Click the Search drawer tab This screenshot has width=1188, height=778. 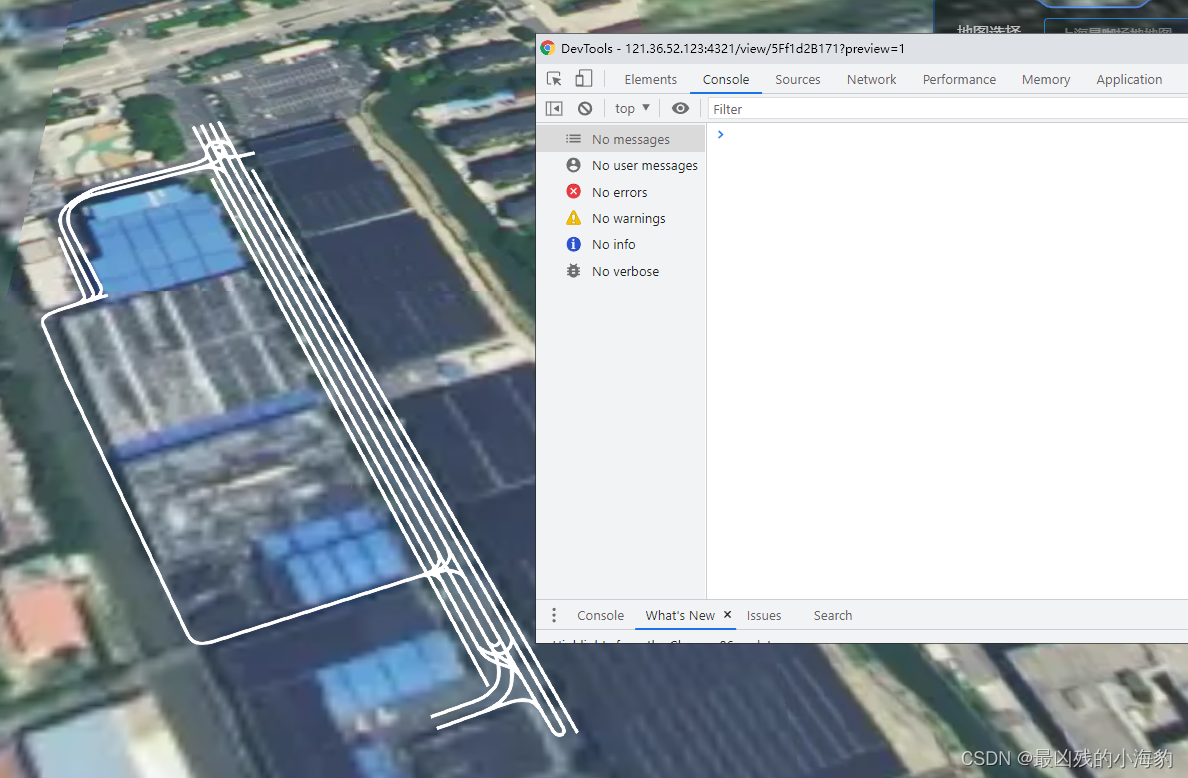click(832, 615)
